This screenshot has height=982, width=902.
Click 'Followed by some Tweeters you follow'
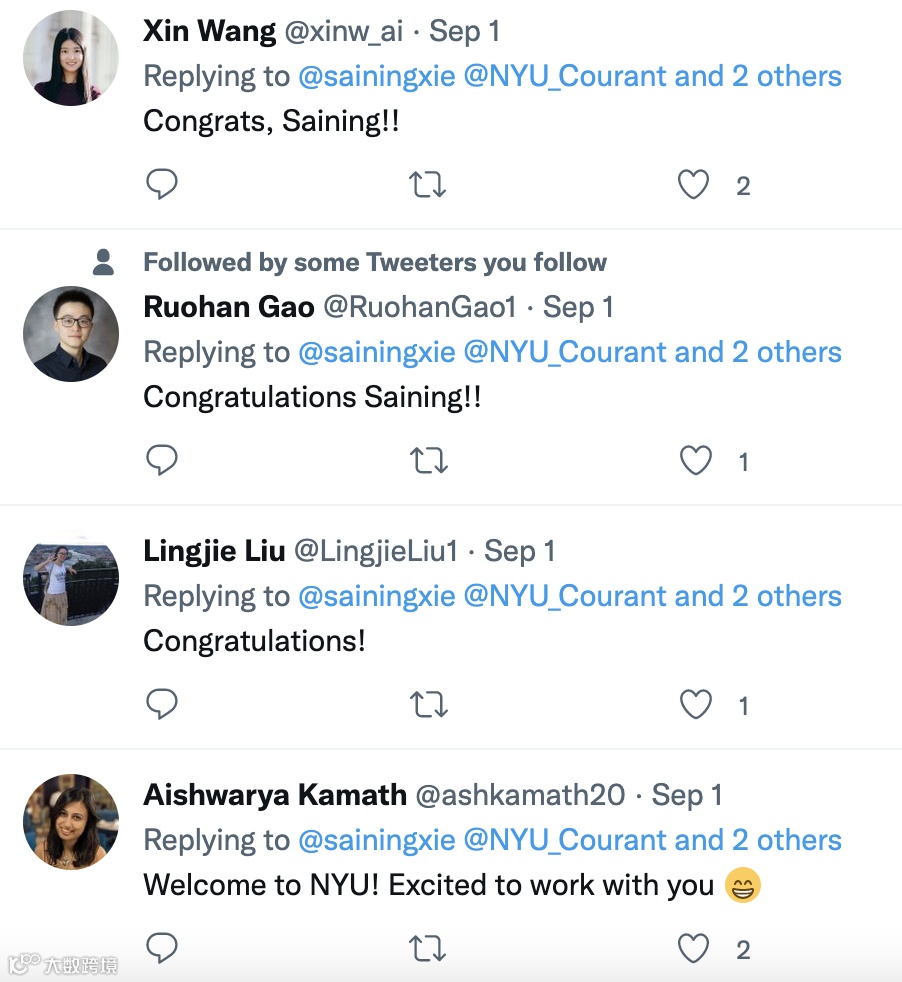375,263
